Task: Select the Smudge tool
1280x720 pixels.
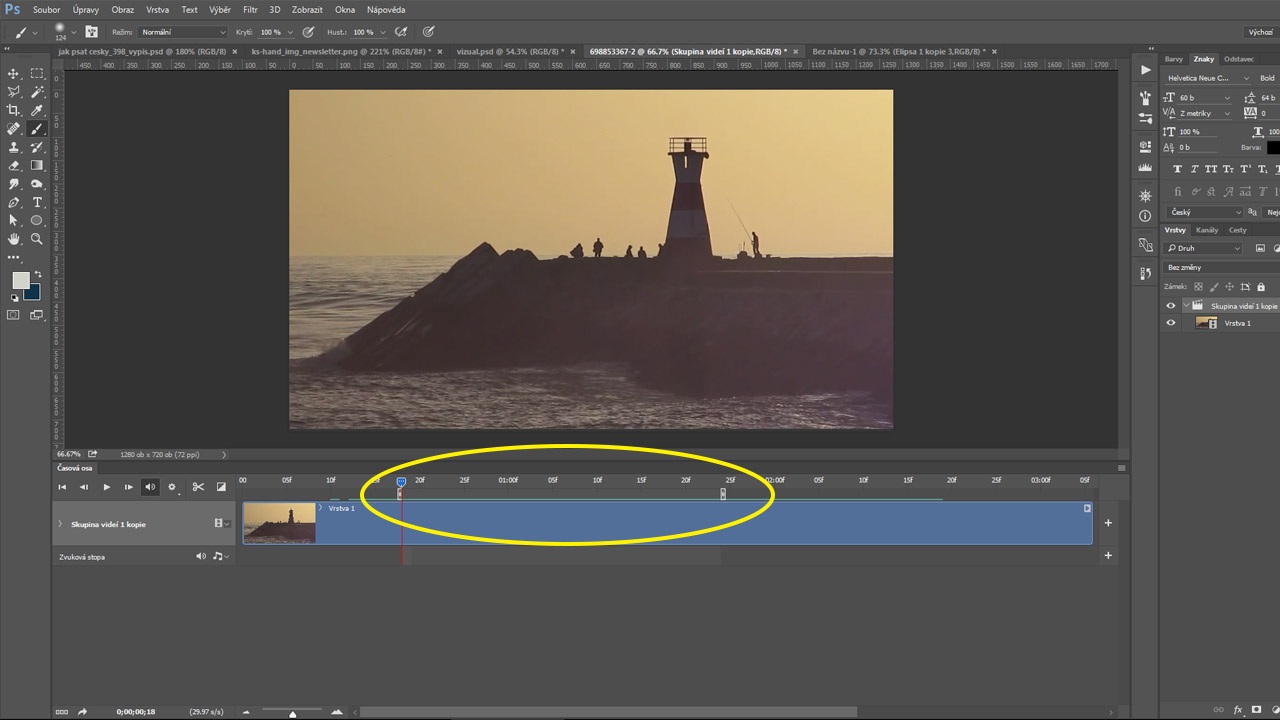Action: click(x=14, y=184)
